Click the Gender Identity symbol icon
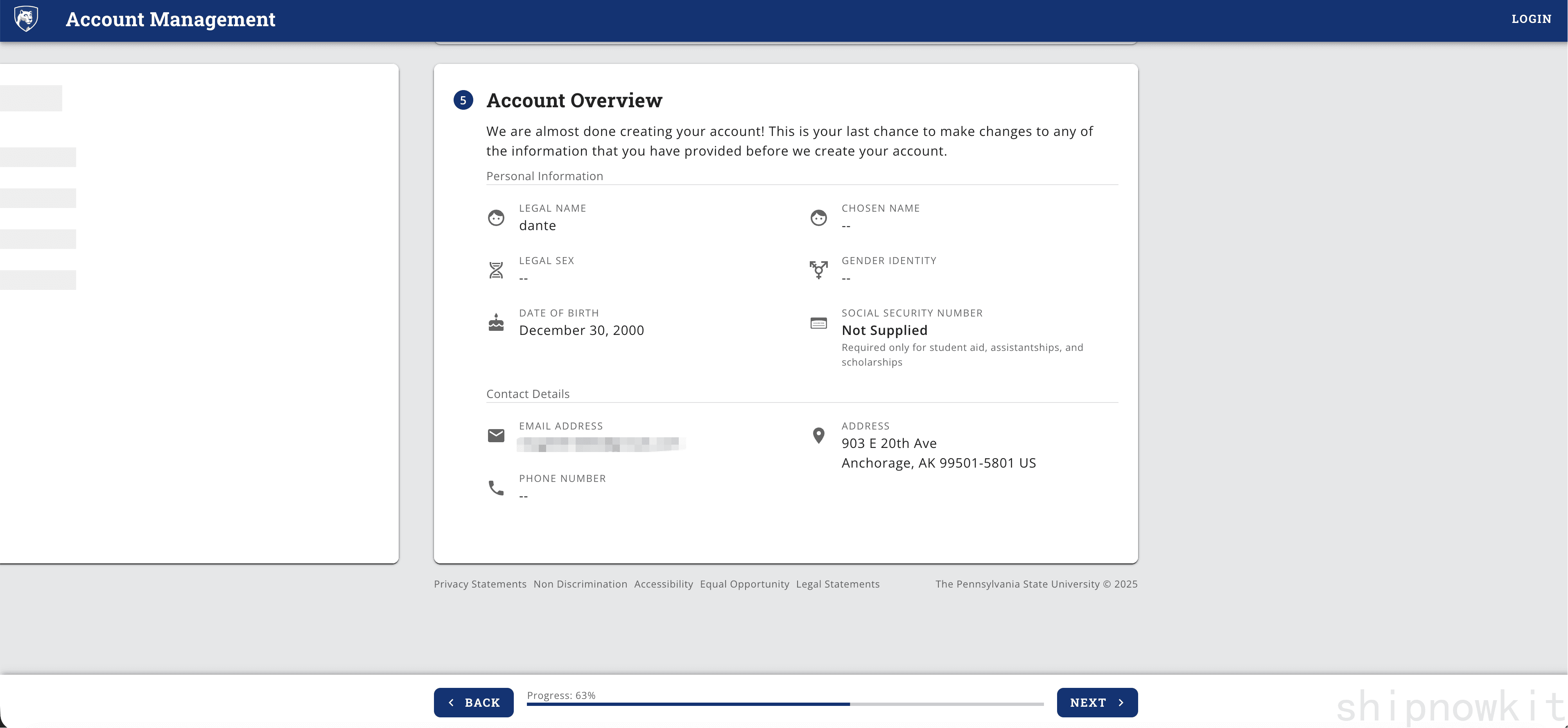This screenshot has height=728, width=1568. coord(819,270)
